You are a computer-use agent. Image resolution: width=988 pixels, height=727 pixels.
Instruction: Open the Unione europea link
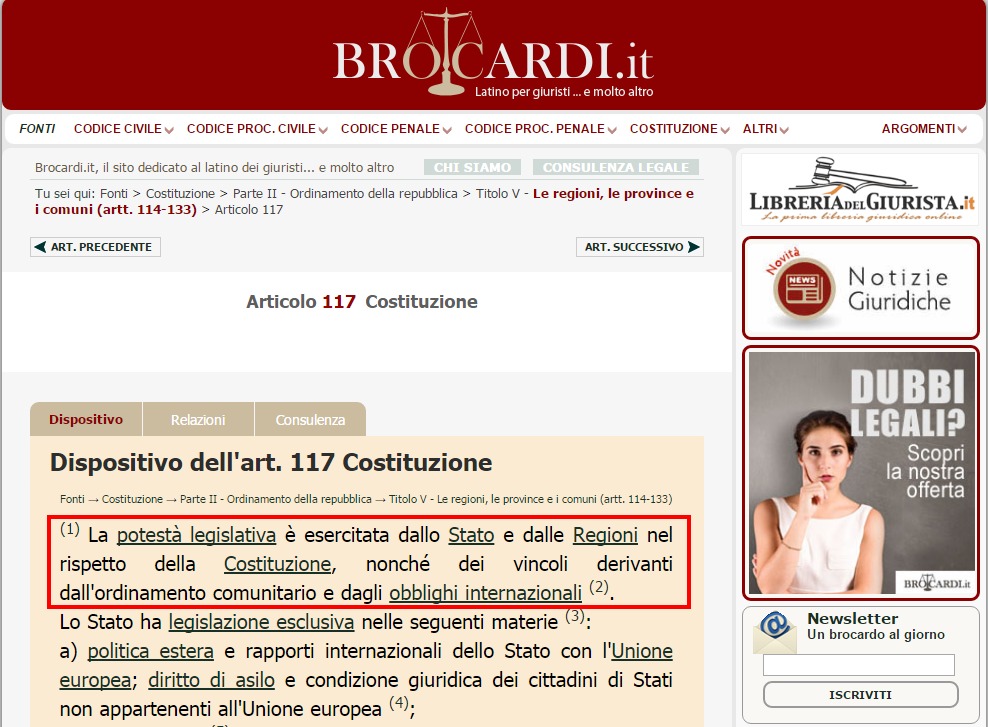click(642, 651)
